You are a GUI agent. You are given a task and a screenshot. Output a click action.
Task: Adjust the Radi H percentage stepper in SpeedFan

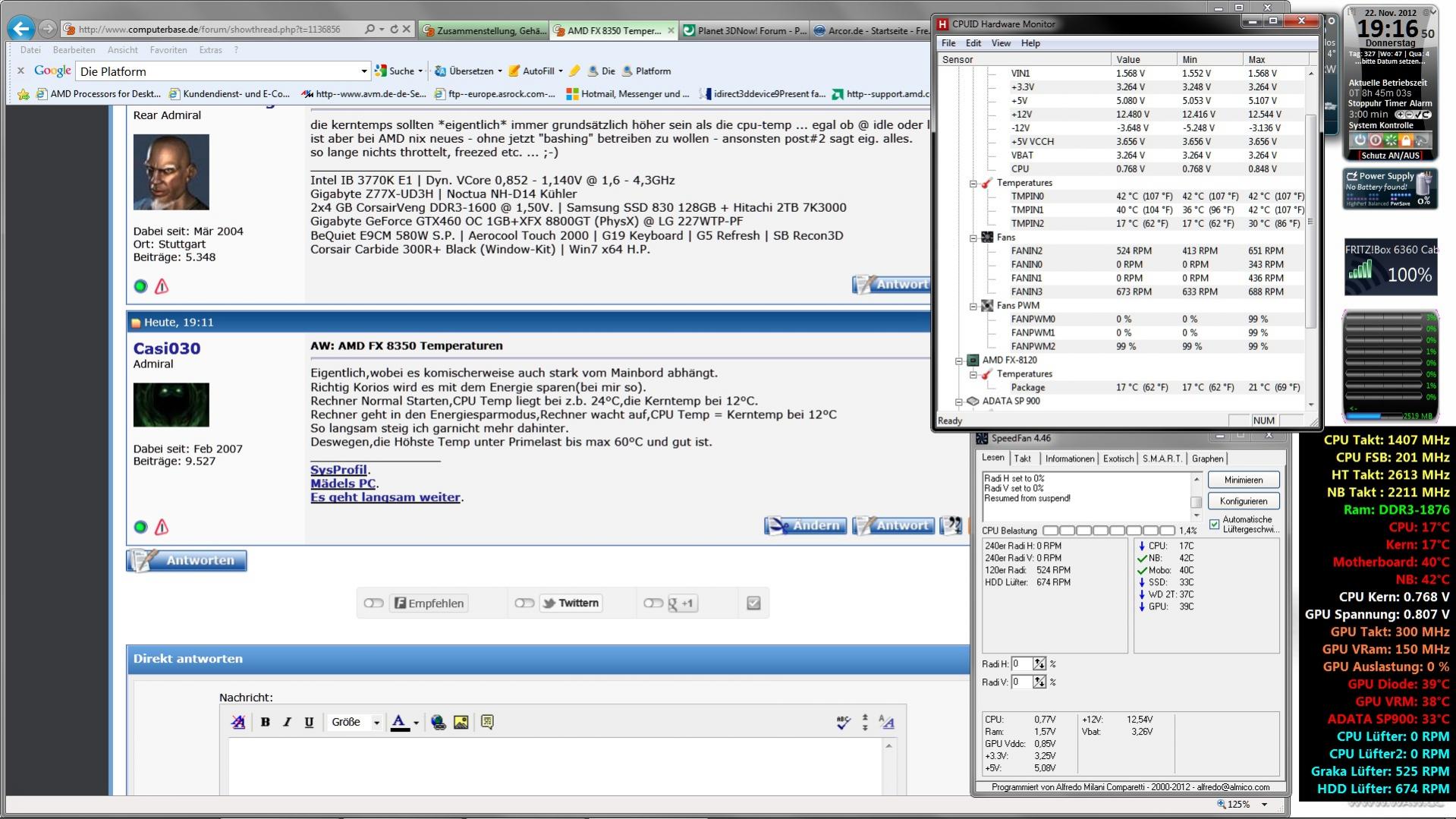point(1039,664)
